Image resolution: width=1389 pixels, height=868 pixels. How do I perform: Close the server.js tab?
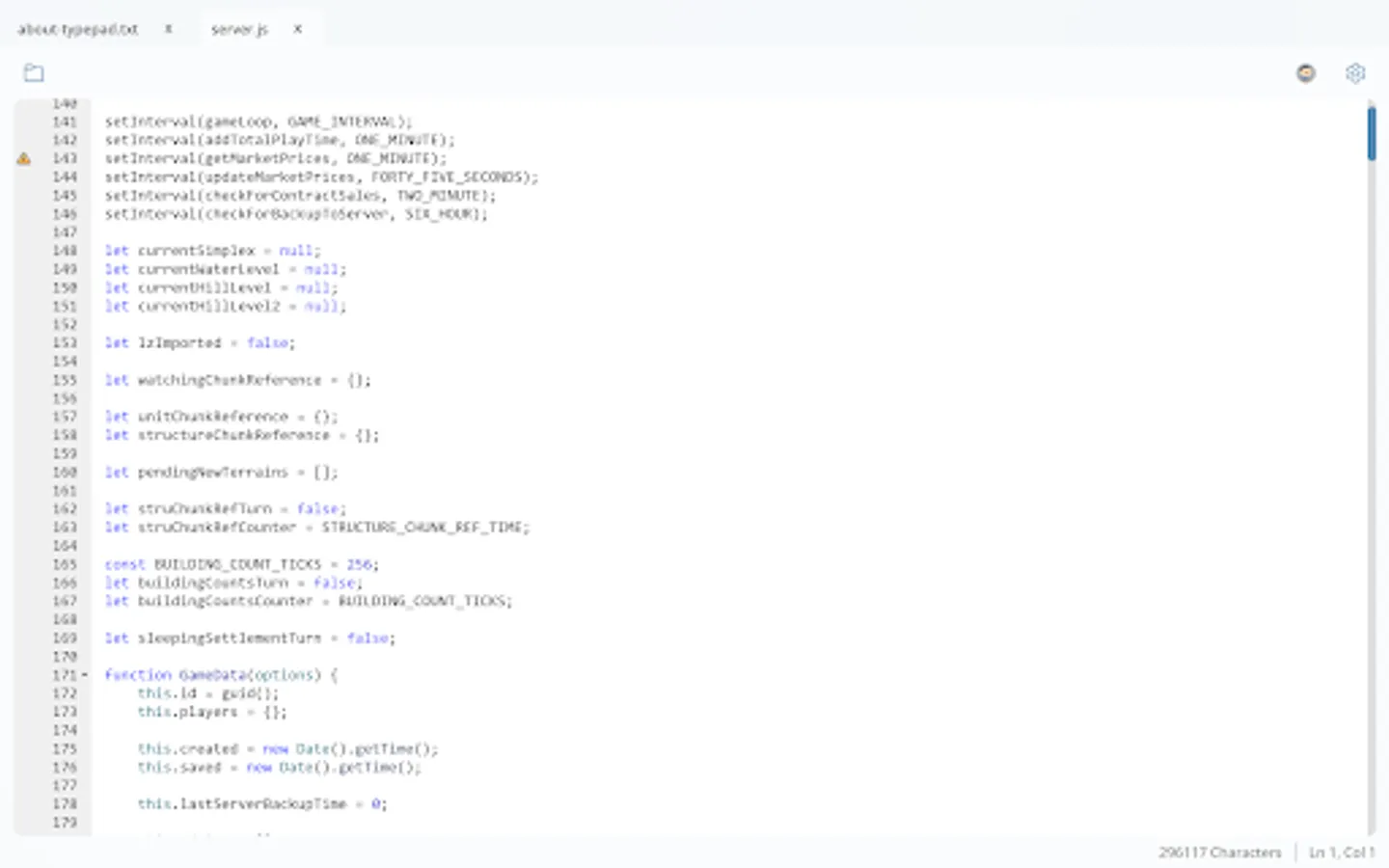[x=298, y=29]
